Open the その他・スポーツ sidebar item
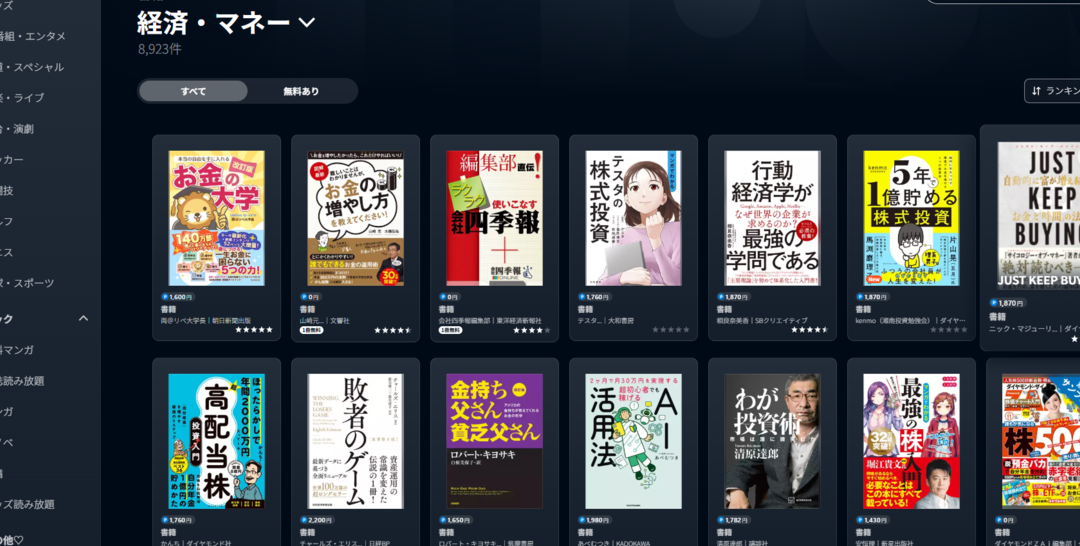Screen dimensions: 1080x546 [27, 283]
